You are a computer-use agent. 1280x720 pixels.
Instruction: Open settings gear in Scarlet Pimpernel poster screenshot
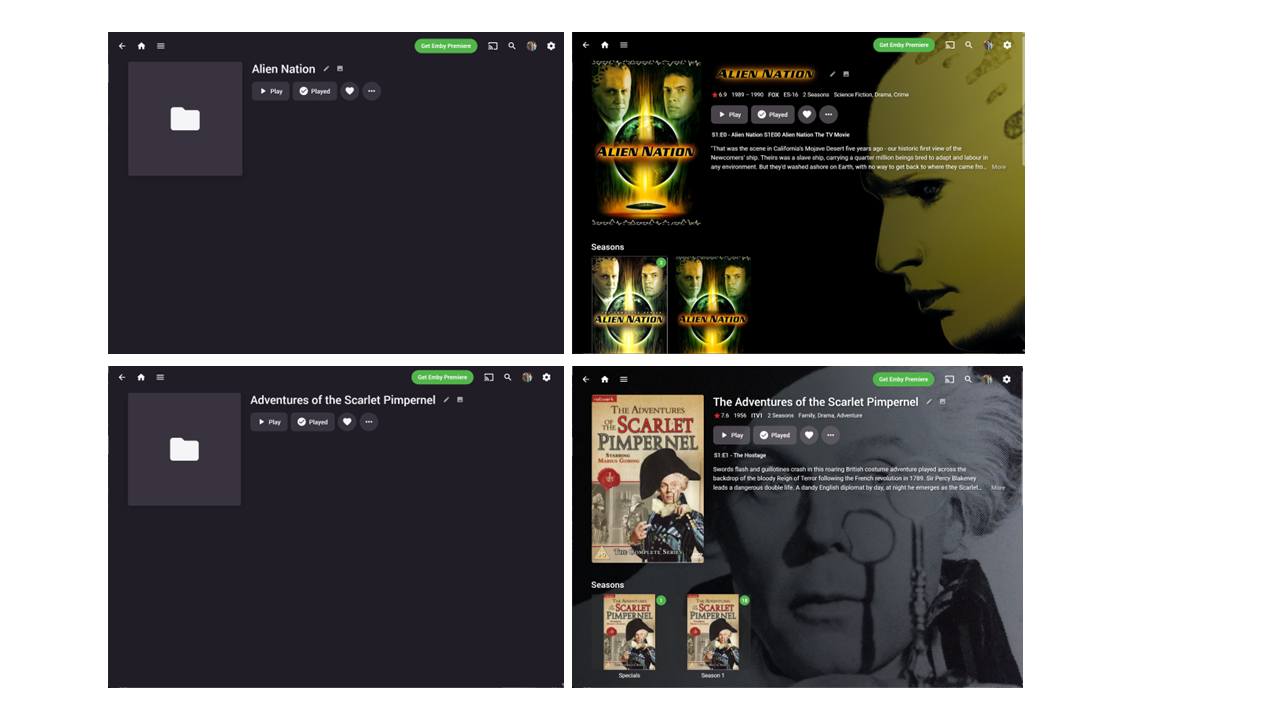click(1006, 379)
